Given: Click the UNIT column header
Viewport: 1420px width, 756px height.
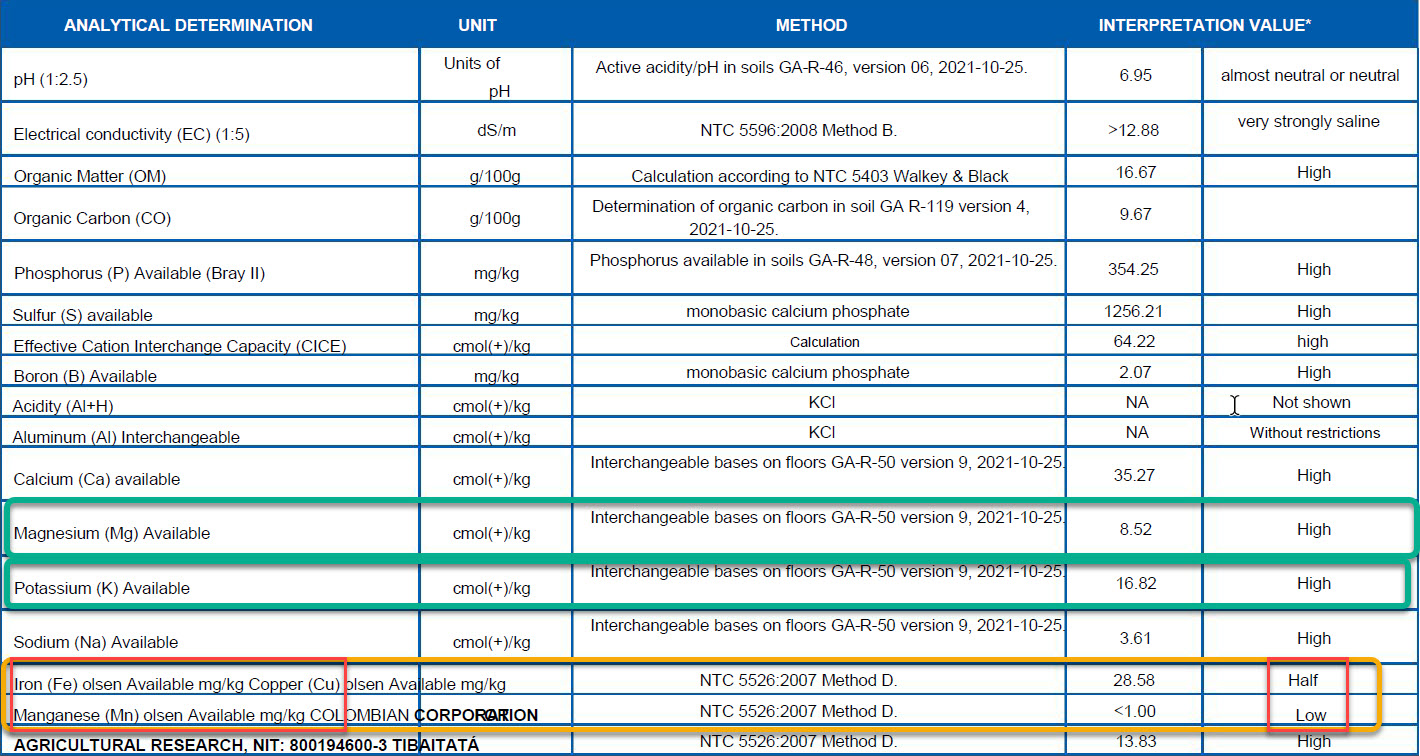Looking at the screenshot, I should tap(477, 25).
